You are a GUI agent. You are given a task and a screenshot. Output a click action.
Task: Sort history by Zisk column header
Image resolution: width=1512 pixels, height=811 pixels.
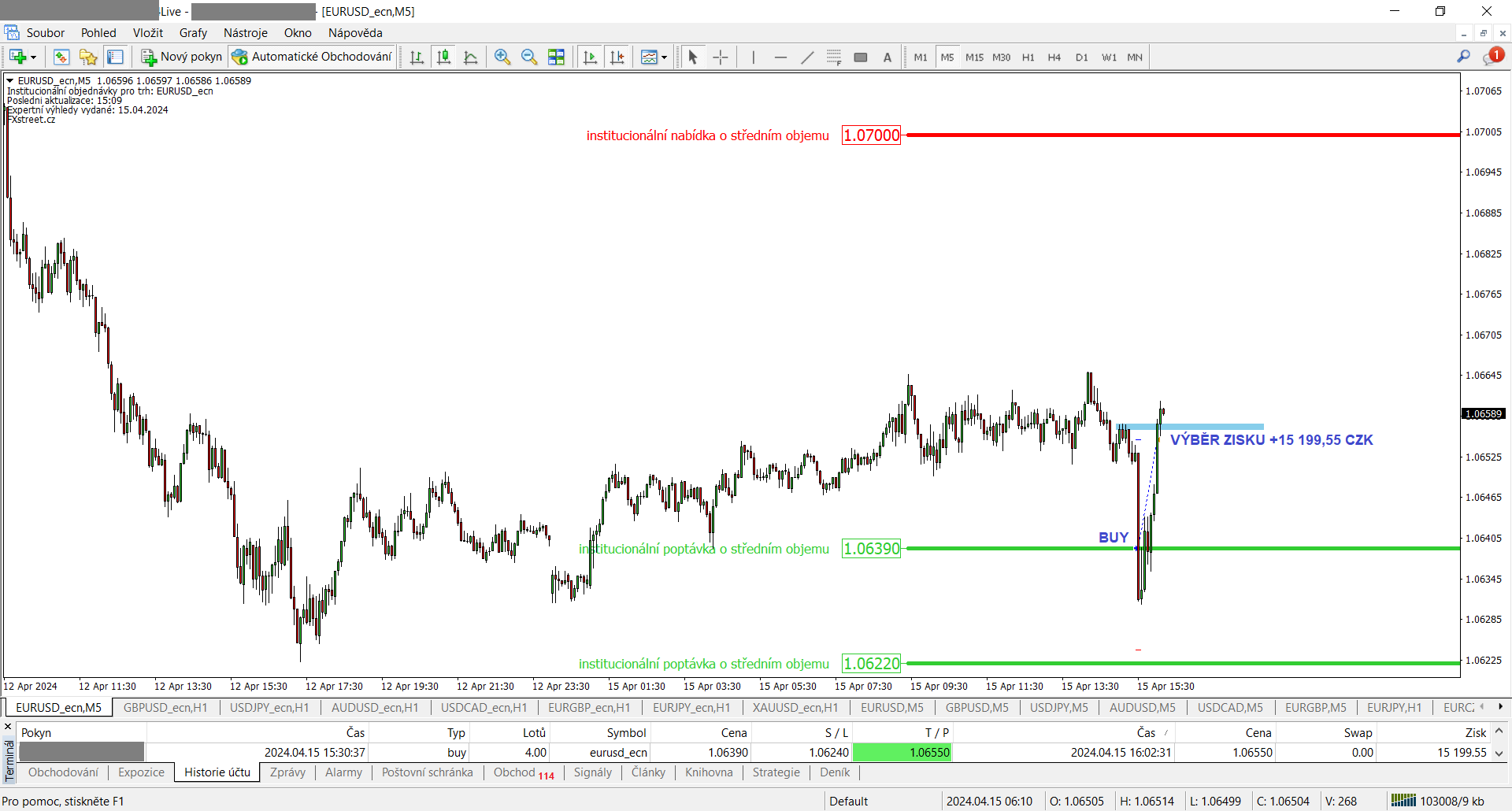click(1476, 732)
